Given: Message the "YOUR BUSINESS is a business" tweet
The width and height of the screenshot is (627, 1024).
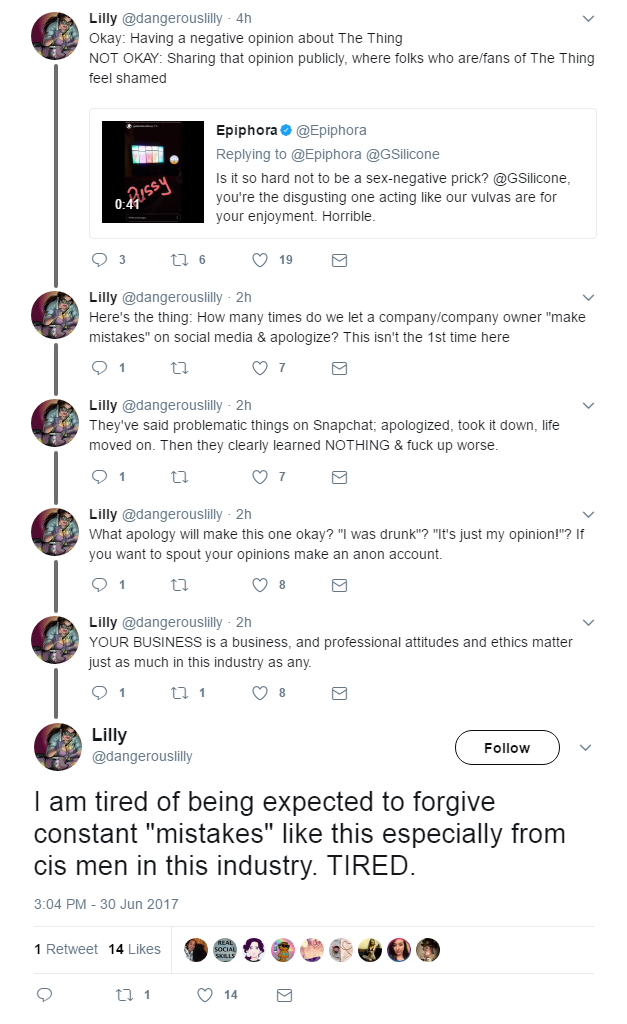Looking at the screenshot, I should click(x=339, y=692).
